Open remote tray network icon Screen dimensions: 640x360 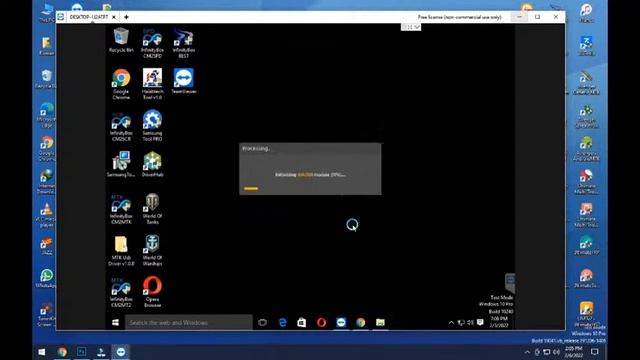tap(461, 322)
